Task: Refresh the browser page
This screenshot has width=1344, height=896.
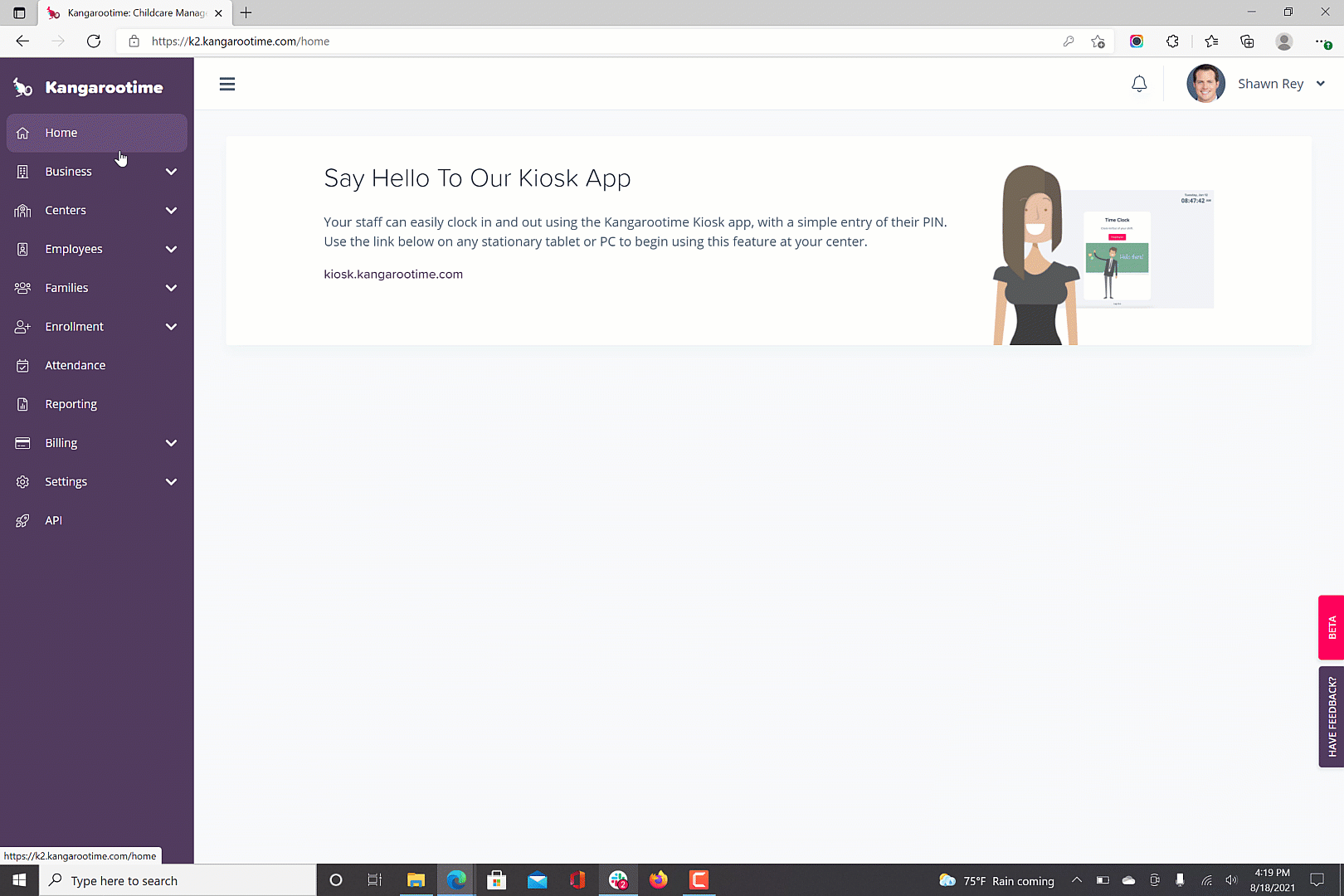Action: (94, 41)
